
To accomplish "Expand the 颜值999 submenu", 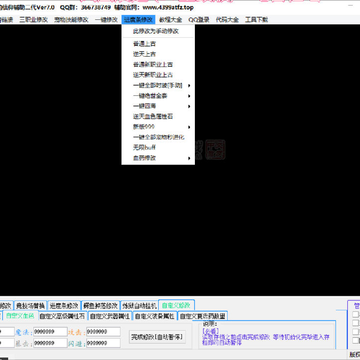I will 158,127.
